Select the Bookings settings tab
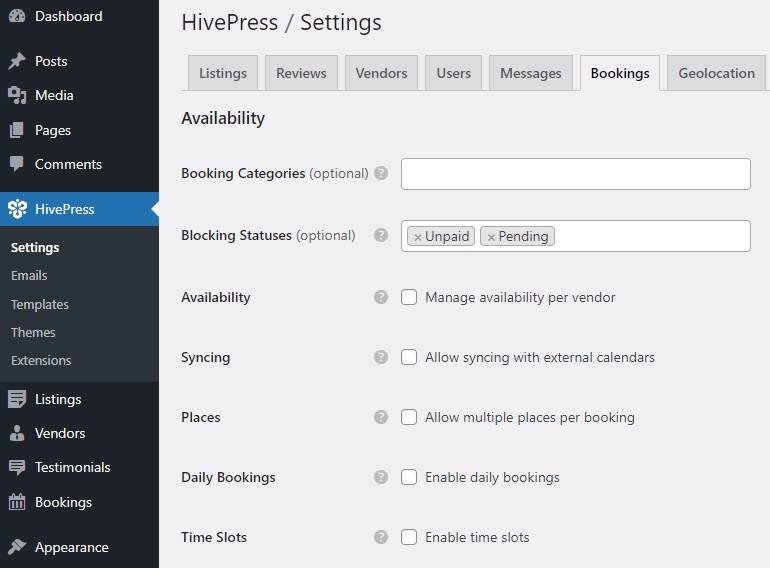770x568 pixels. tap(620, 73)
